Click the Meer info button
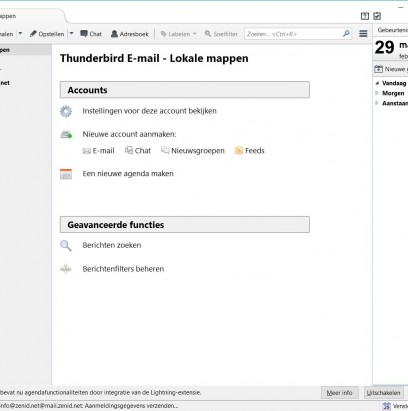Screen dimensions: 408x411 click(339, 393)
